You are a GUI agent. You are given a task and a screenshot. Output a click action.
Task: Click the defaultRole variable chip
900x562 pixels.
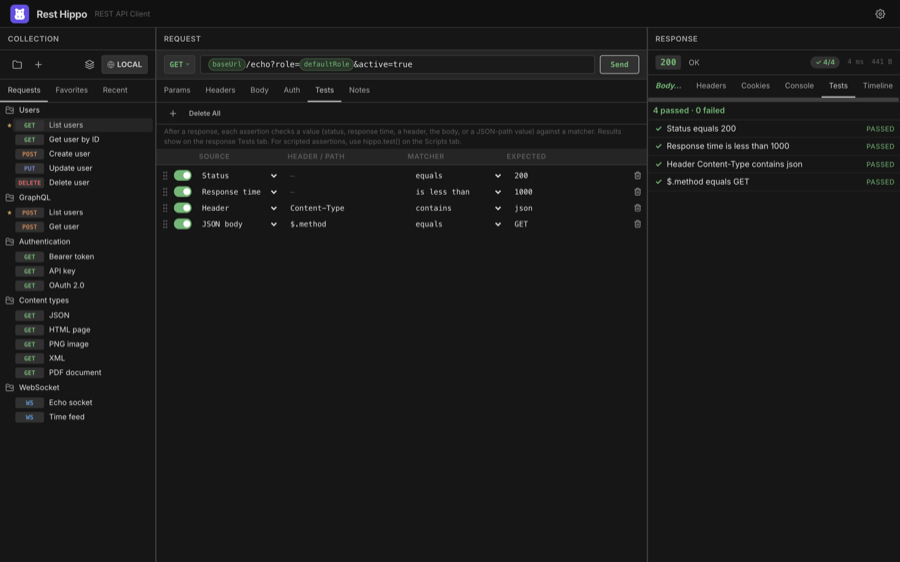coord(326,64)
